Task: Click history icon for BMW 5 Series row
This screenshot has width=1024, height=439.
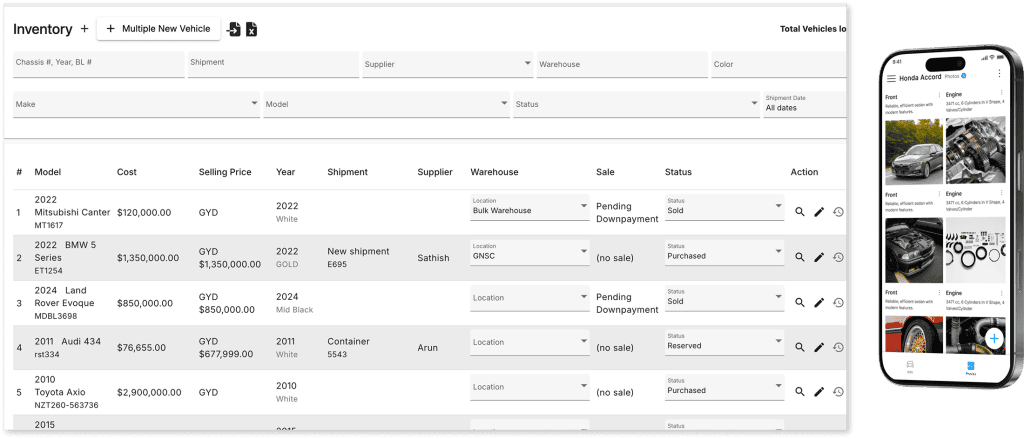Action: coord(839,257)
